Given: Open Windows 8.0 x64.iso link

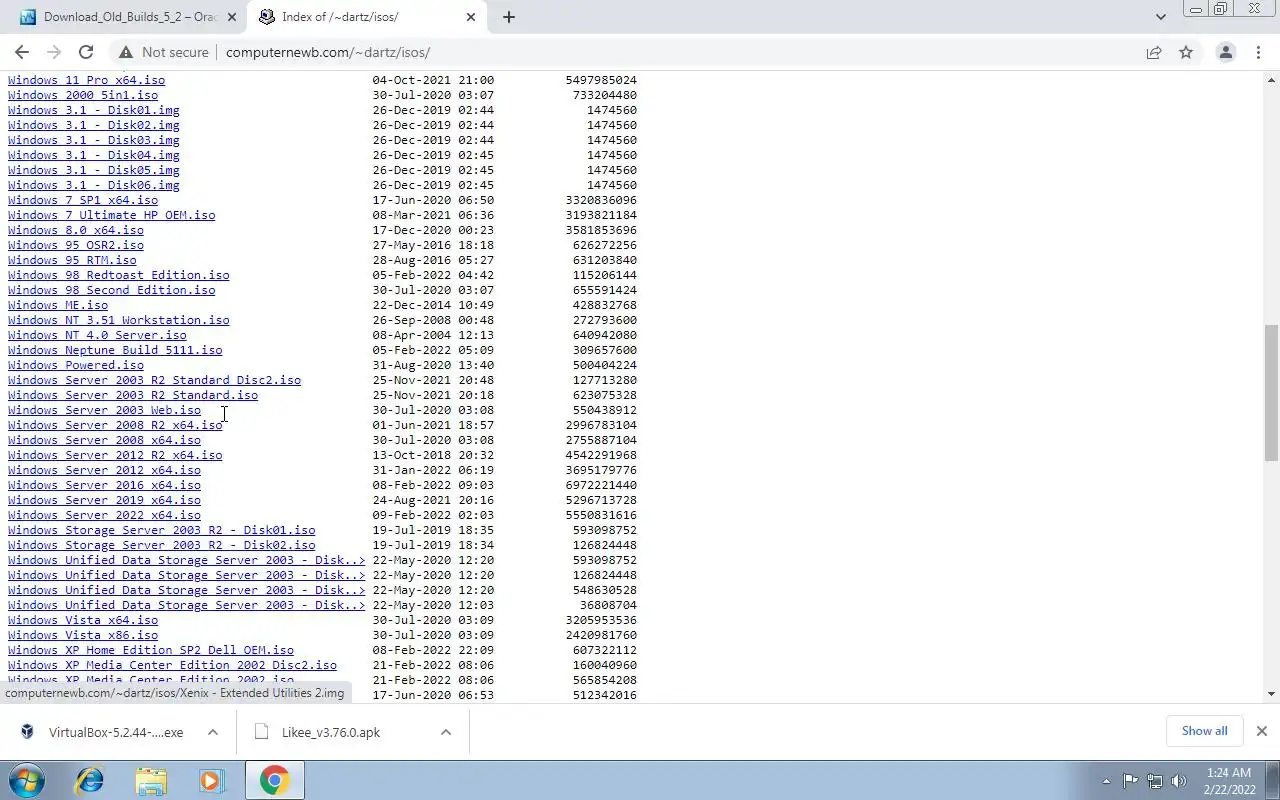Looking at the screenshot, I should 76,230.
